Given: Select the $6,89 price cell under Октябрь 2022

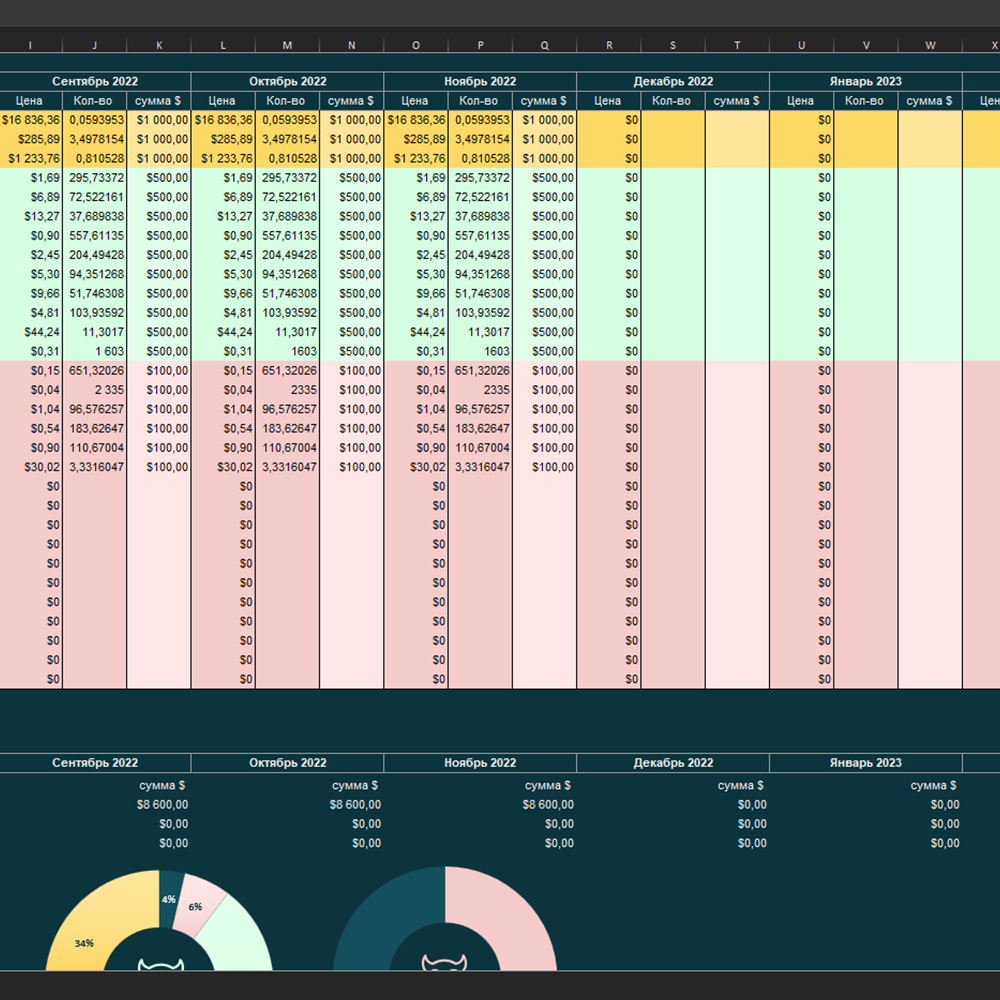Looking at the screenshot, I should [223, 197].
